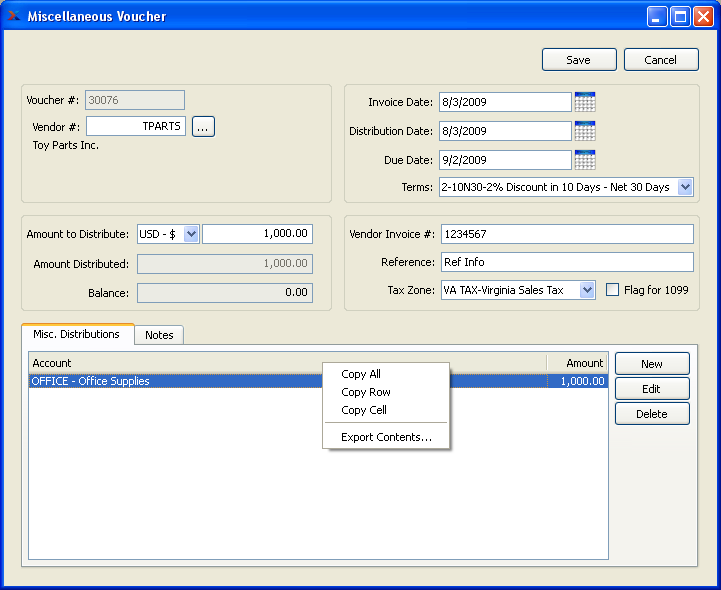Click the Cancel button
The width and height of the screenshot is (721, 590).
[x=661, y=60]
